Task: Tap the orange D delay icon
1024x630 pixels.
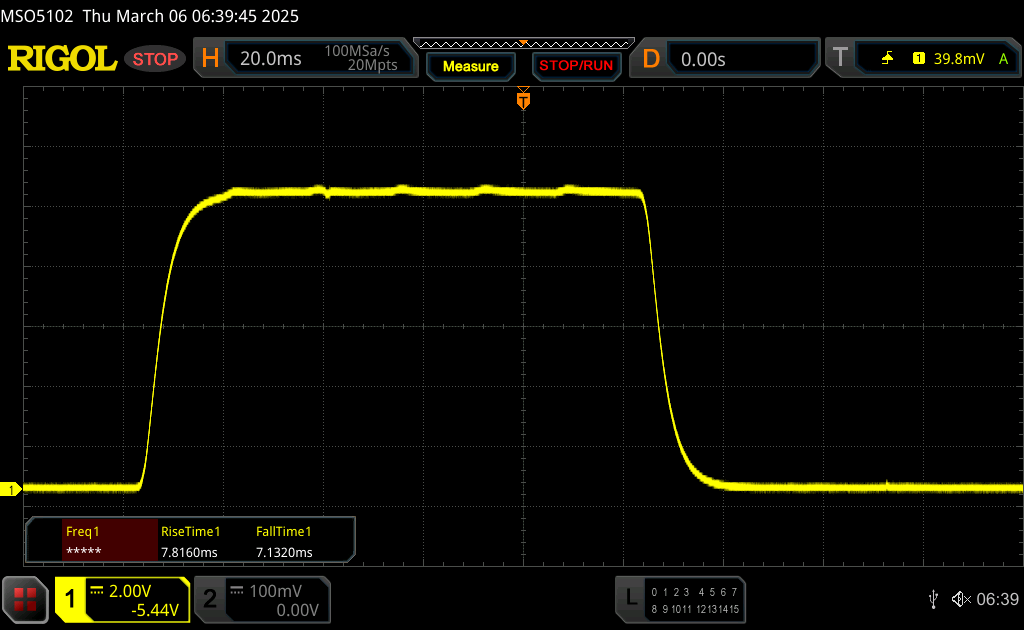Action: click(x=651, y=59)
